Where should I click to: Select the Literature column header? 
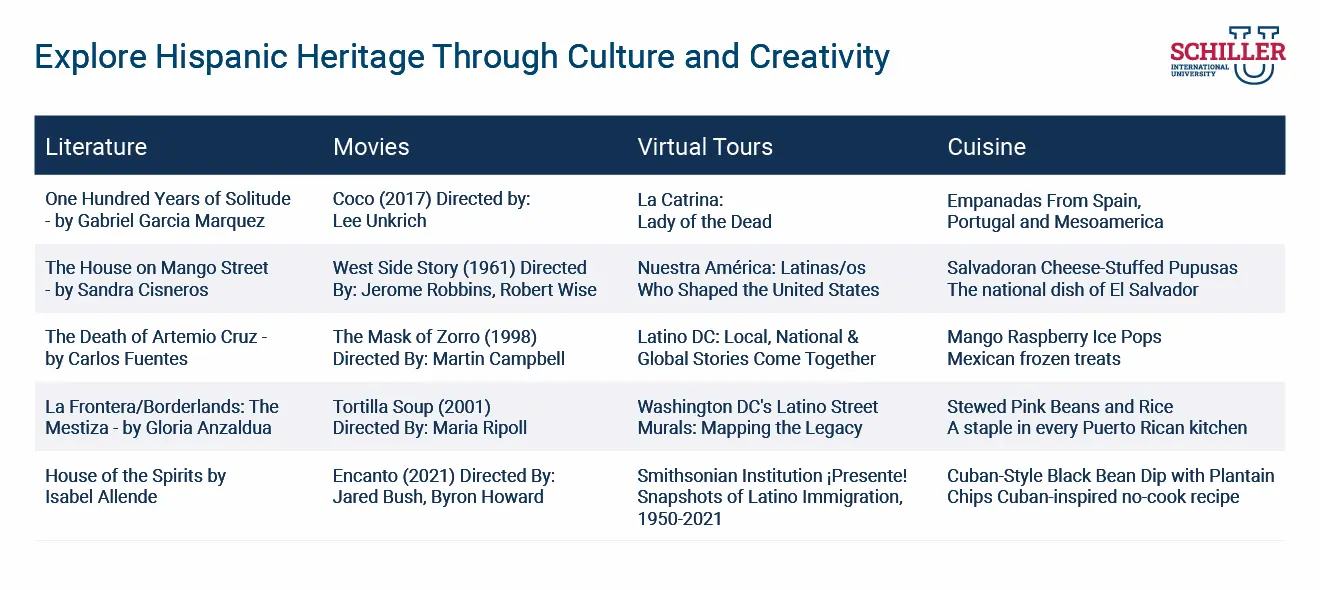click(96, 146)
